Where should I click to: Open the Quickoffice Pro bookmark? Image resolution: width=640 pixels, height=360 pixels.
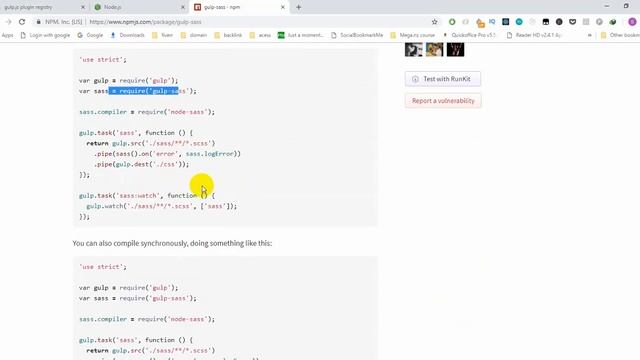pyautogui.click(x=469, y=35)
